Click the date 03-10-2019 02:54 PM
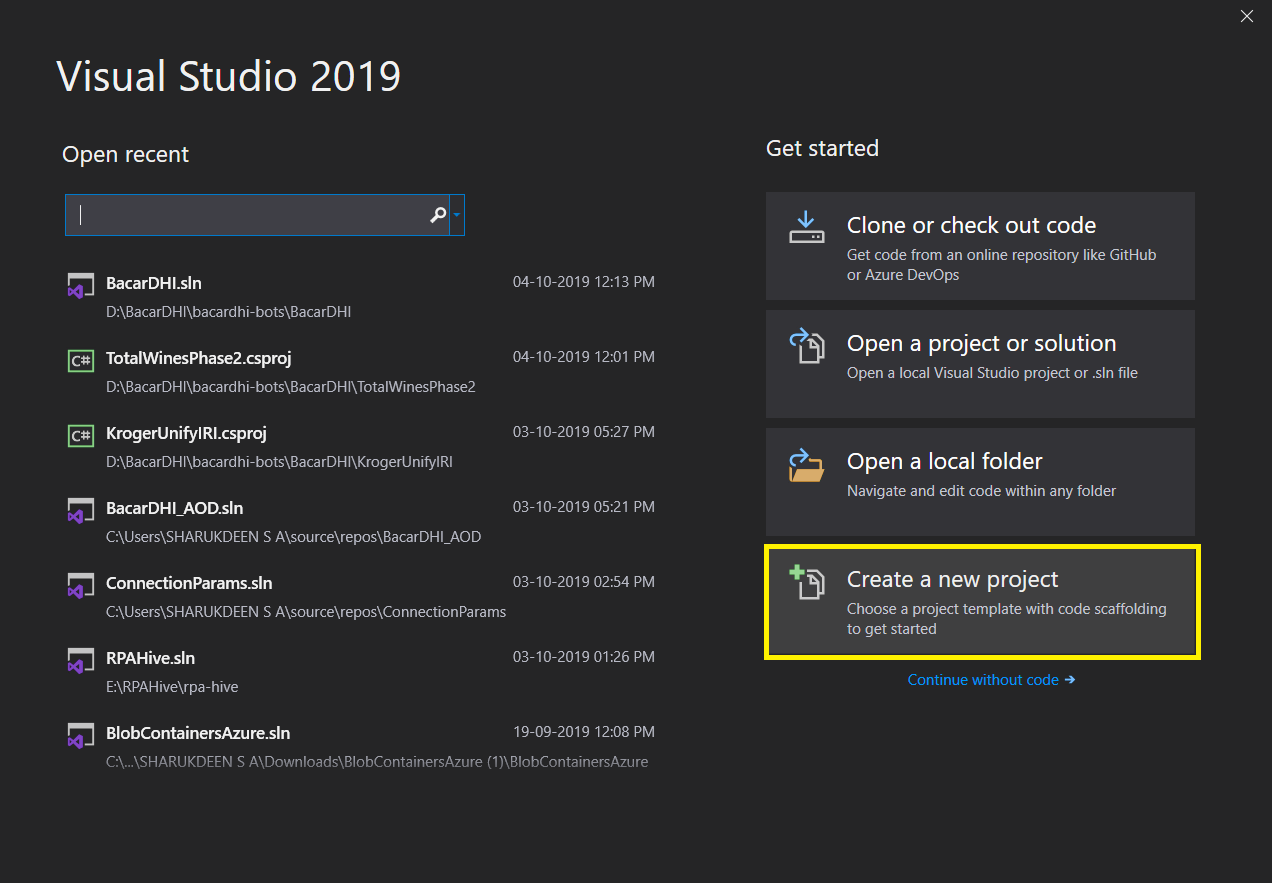 click(584, 582)
